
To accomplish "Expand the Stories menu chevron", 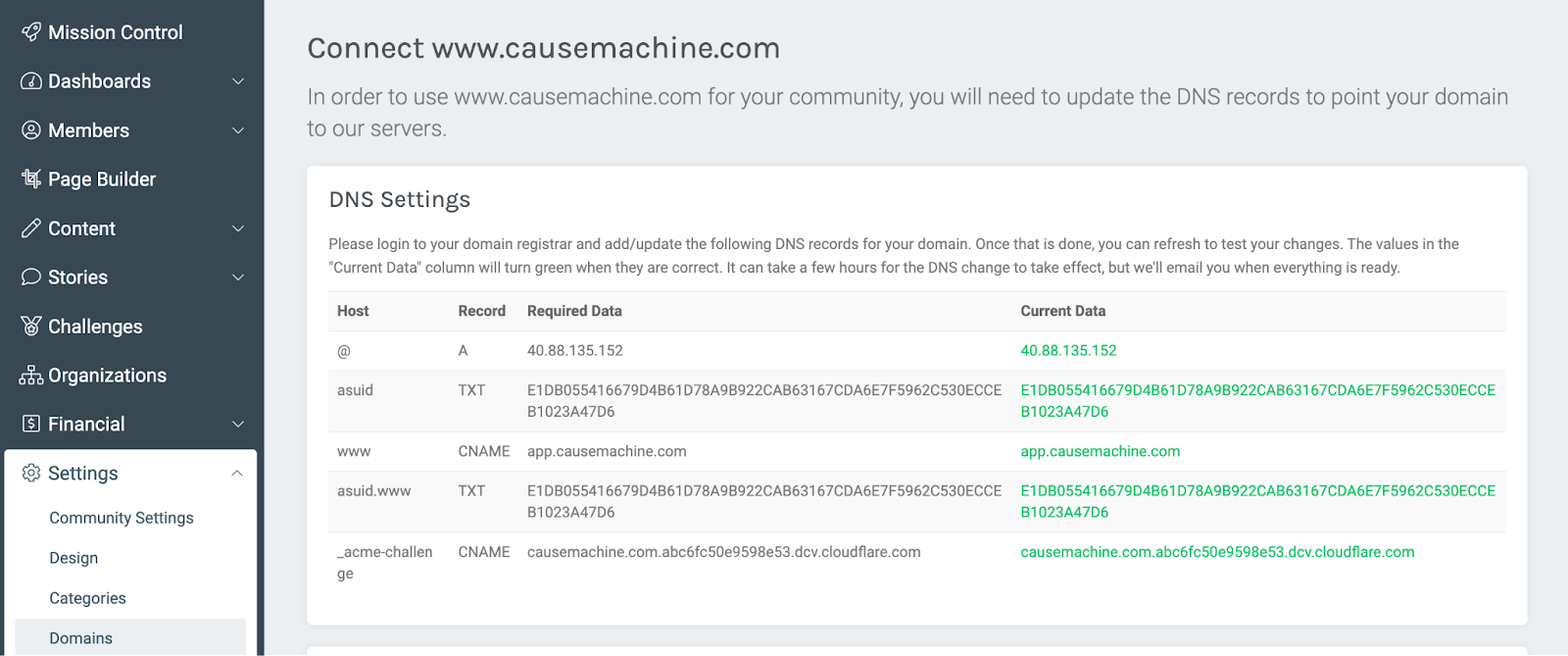I will coord(238,278).
